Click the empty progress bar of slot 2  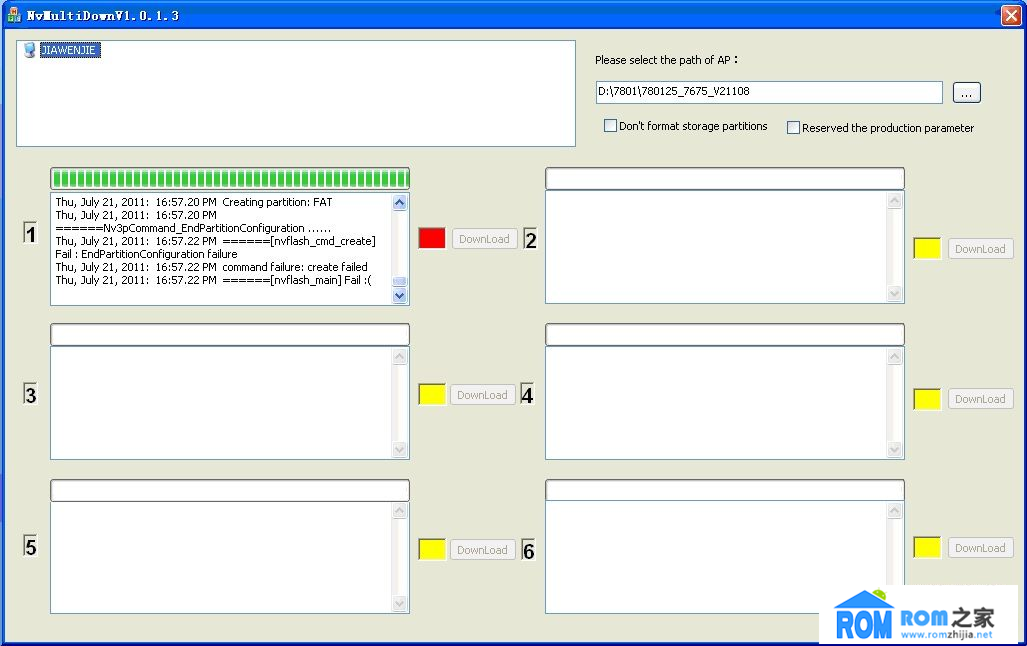(x=724, y=178)
